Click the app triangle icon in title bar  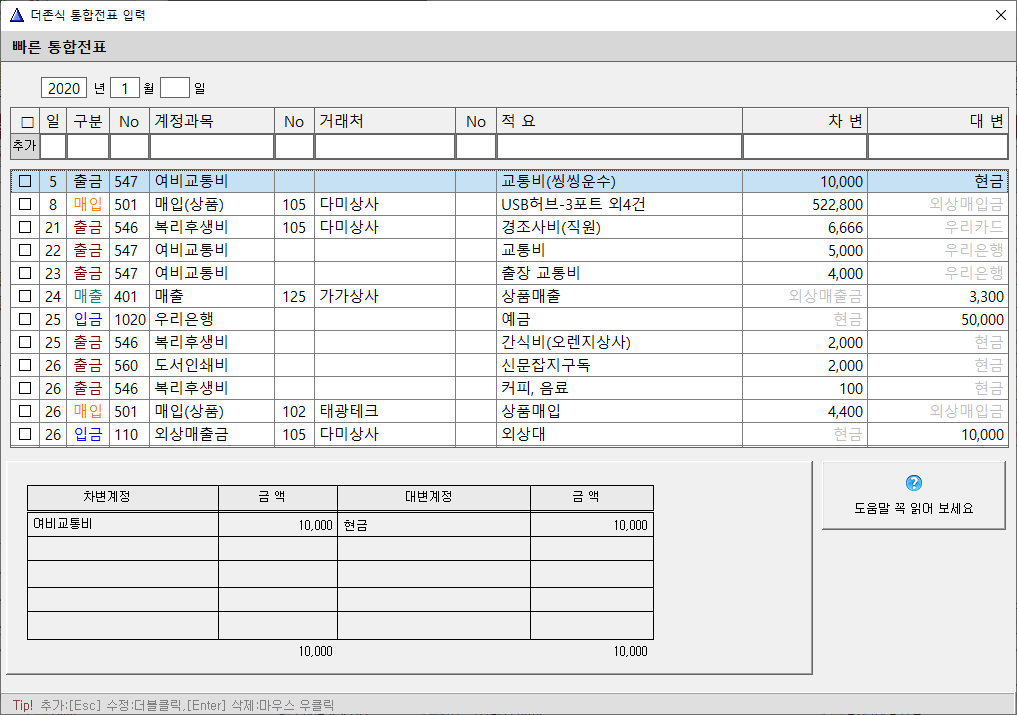pyautogui.click(x=17, y=14)
